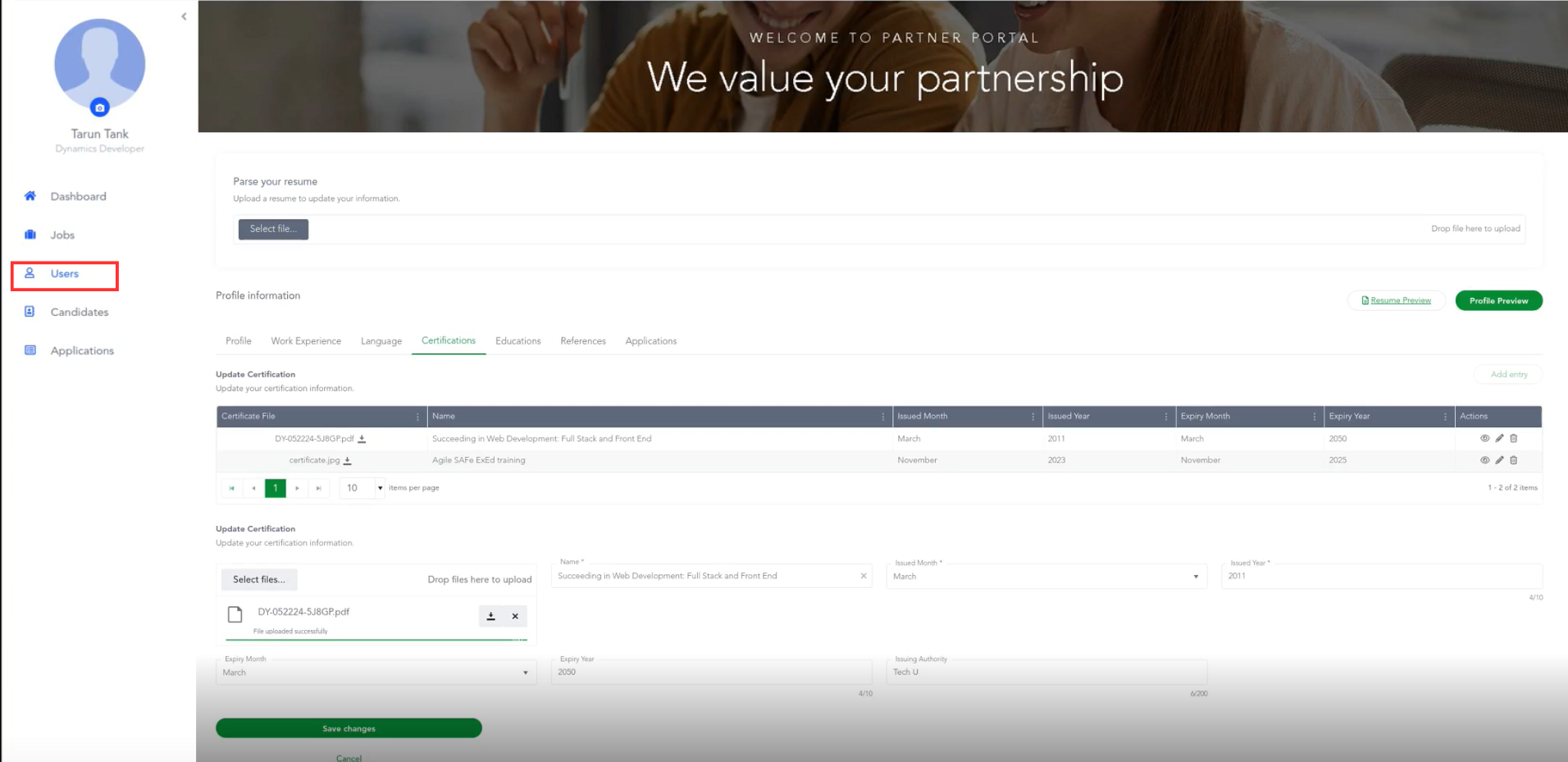The width and height of the screenshot is (1568, 762).
Task: Open the Issued Year column menu
Action: tap(1166, 417)
